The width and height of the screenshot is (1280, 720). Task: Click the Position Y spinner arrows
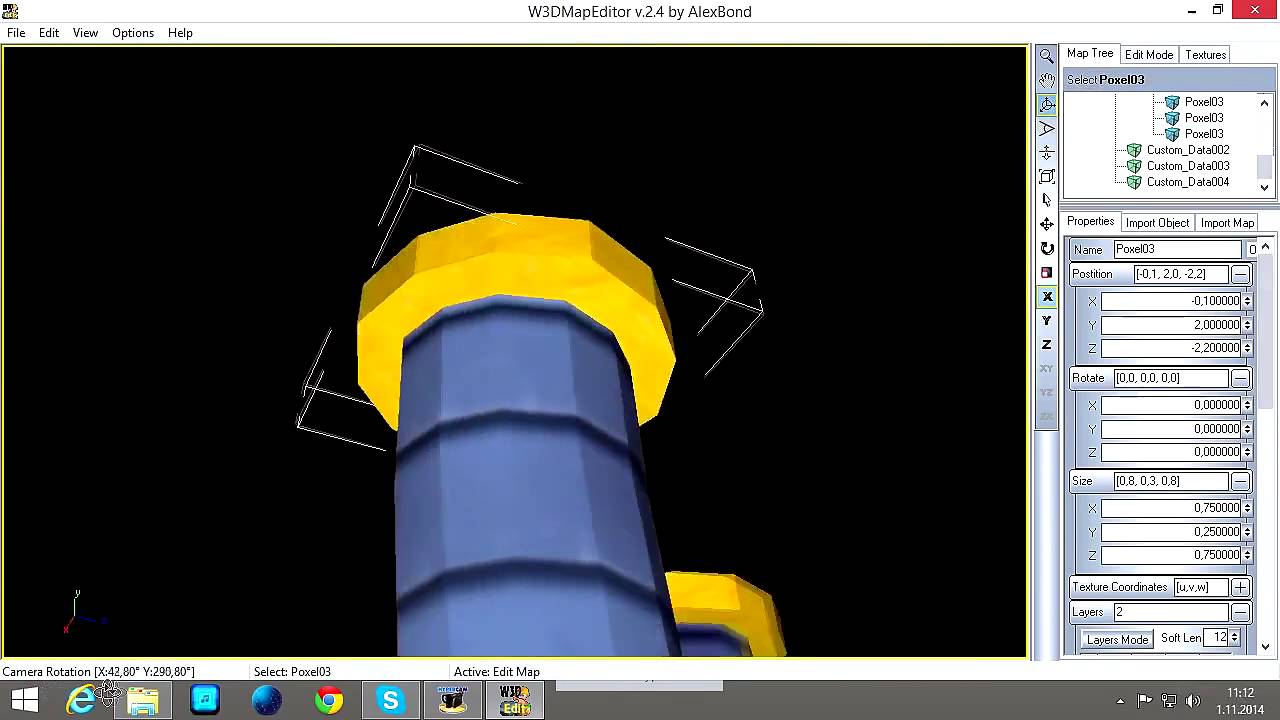coord(1247,325)
